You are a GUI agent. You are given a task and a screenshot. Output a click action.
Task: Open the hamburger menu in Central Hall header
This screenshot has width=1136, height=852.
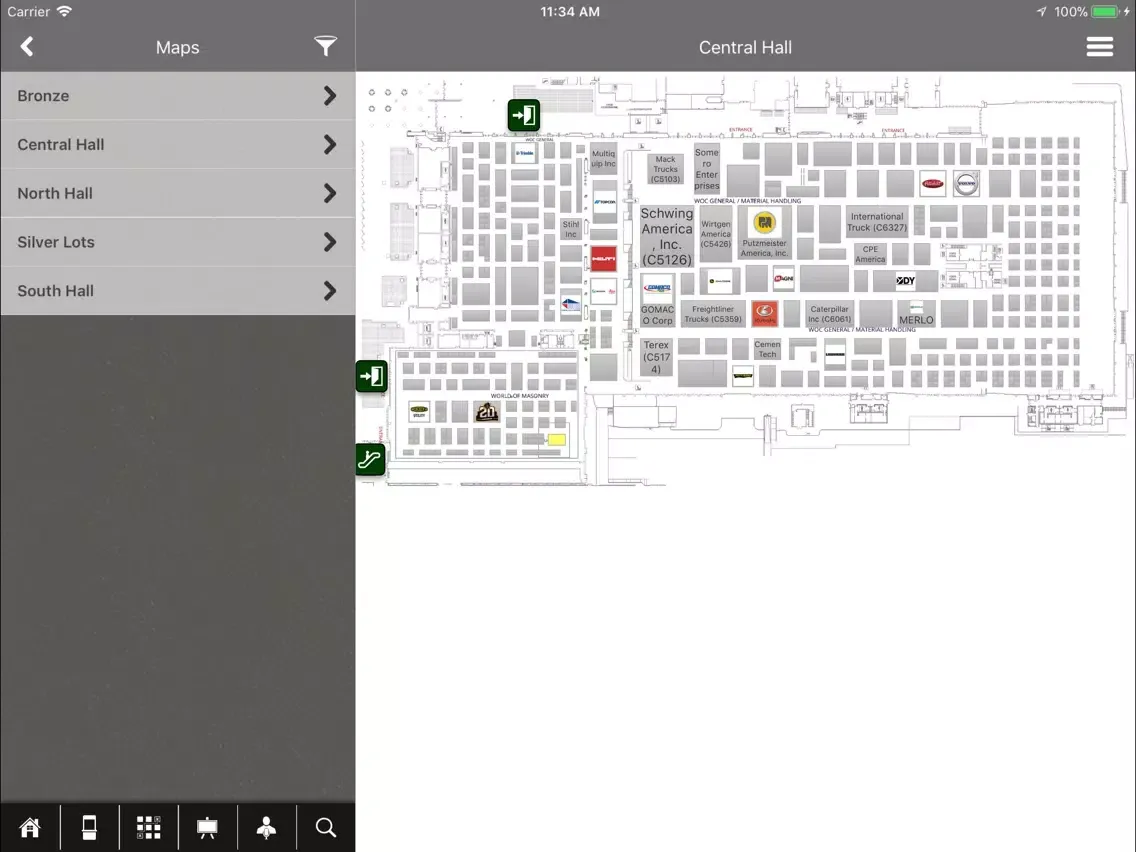click(x=1099, y=47)
